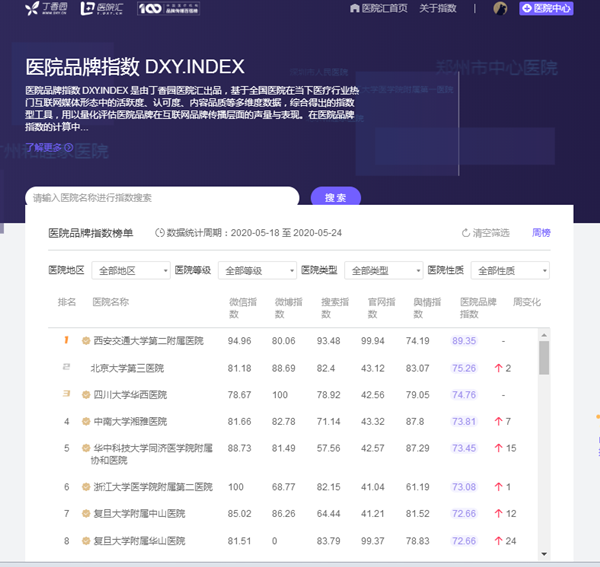This screenshot has width=600, height=567.
Task: Go to 医院汇首页
Action: coord(379,8)
